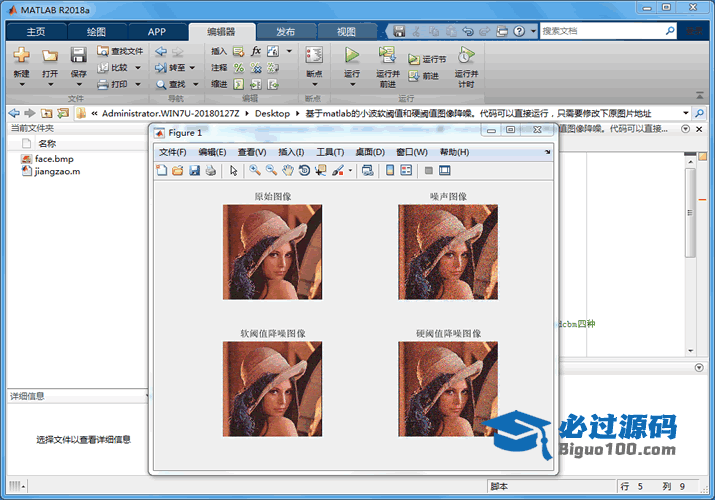
Task: Click the Save (保存) floppy disk icon
Action: click(78, 55)
